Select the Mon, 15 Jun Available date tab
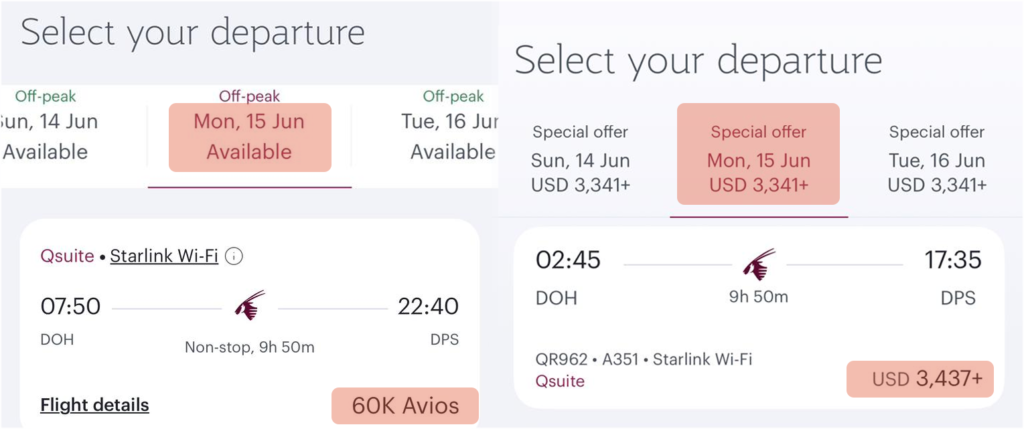The height and width of the screenshot is (429, 1024). [x=250, y=137]
